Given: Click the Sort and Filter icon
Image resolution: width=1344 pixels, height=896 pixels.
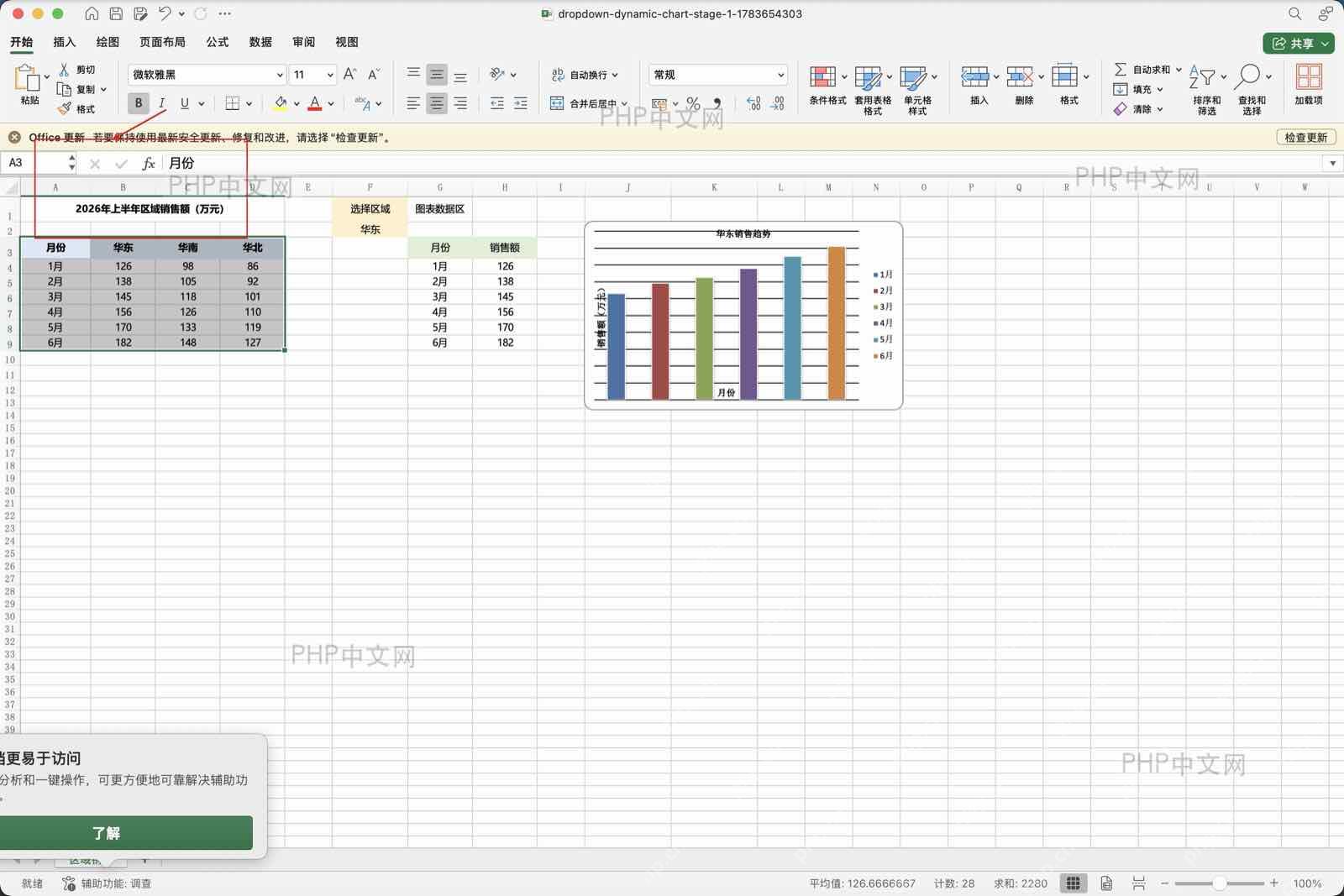Looking at the screenshot, I should click(x=1202, y=77).
